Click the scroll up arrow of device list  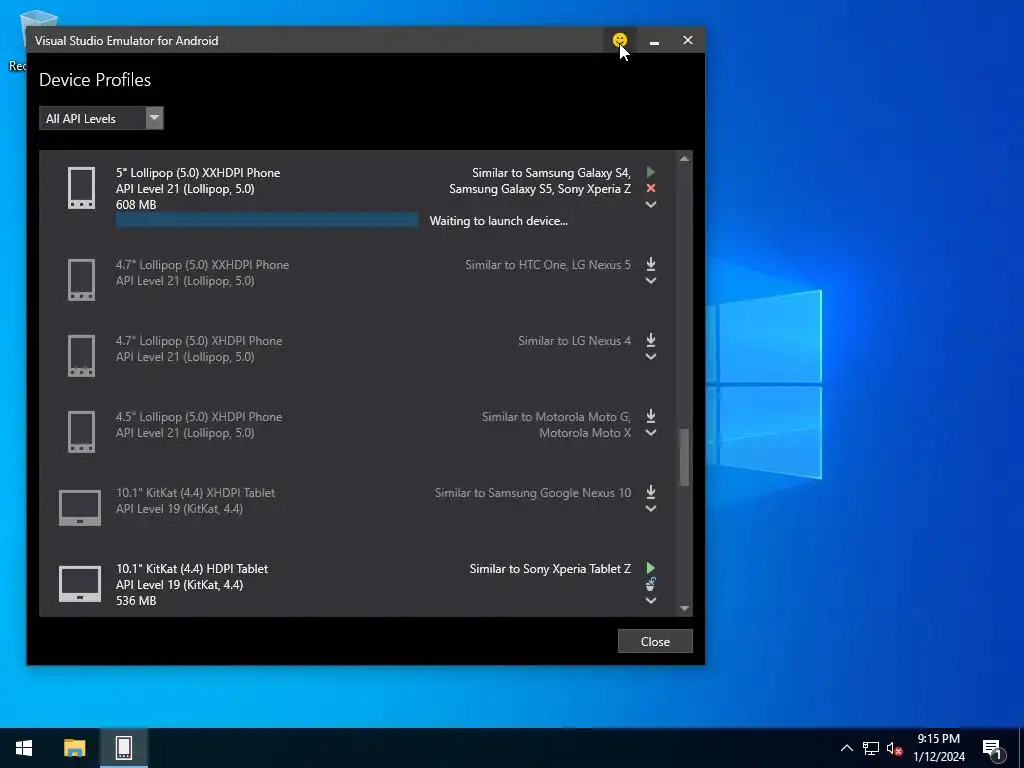click(684, 159)
